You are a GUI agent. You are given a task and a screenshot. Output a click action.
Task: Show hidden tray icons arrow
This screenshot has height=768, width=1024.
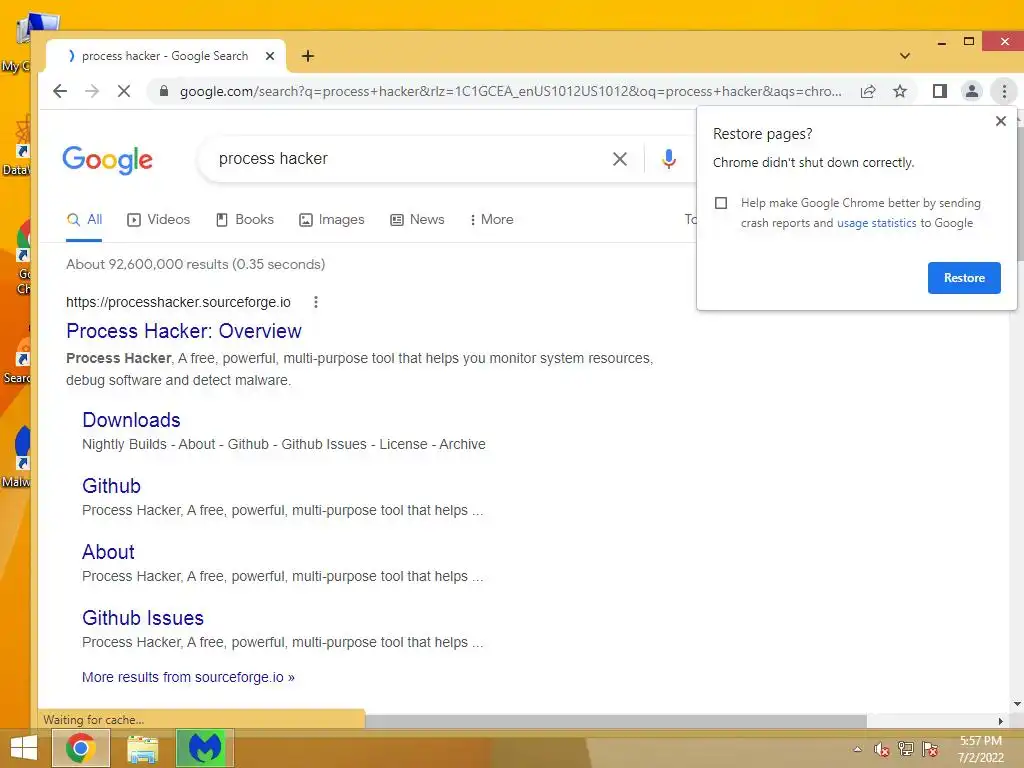857,749
